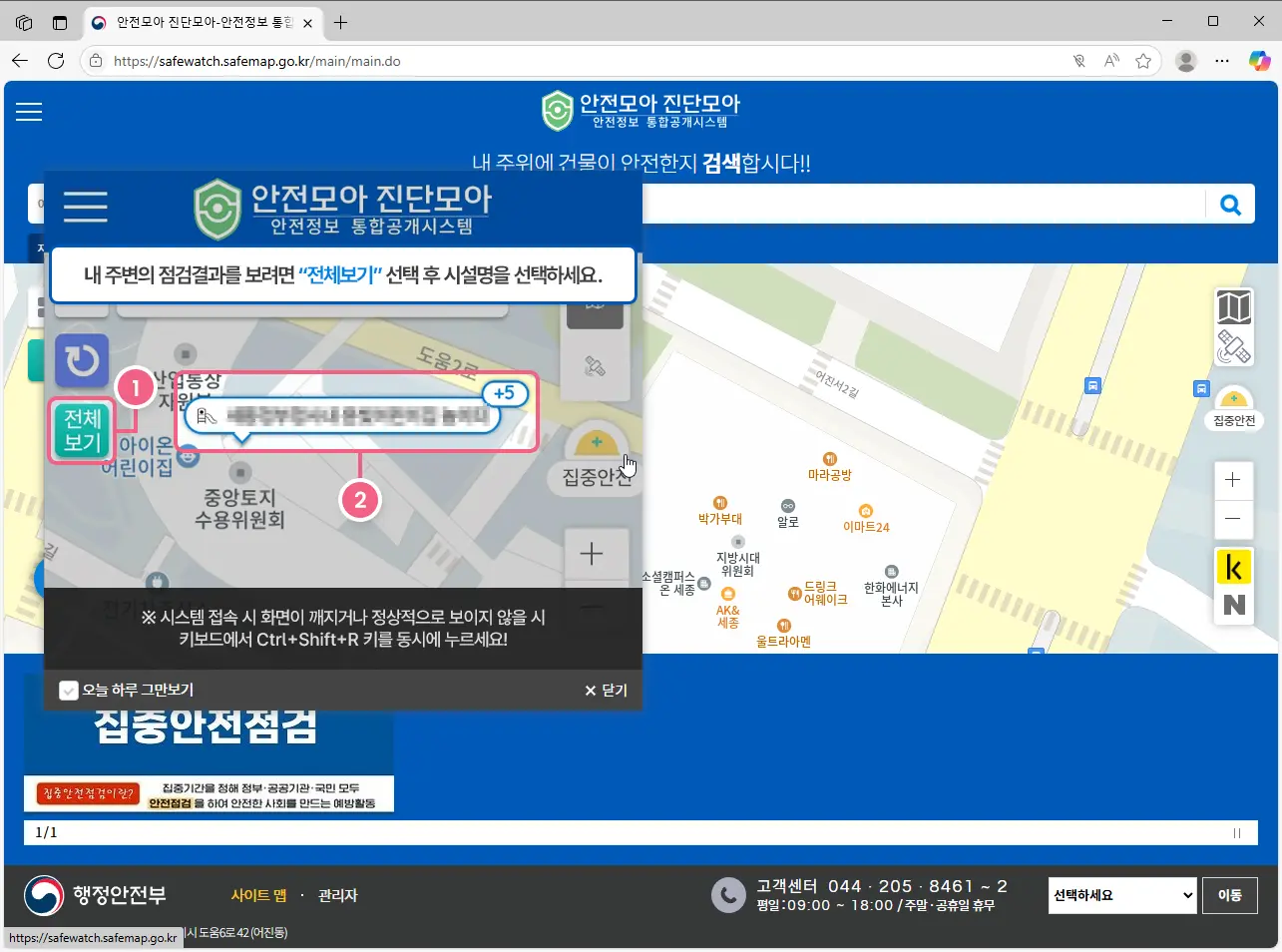Click the 울트라멘 restaurant marker
1282x952 pixels.
783,634
